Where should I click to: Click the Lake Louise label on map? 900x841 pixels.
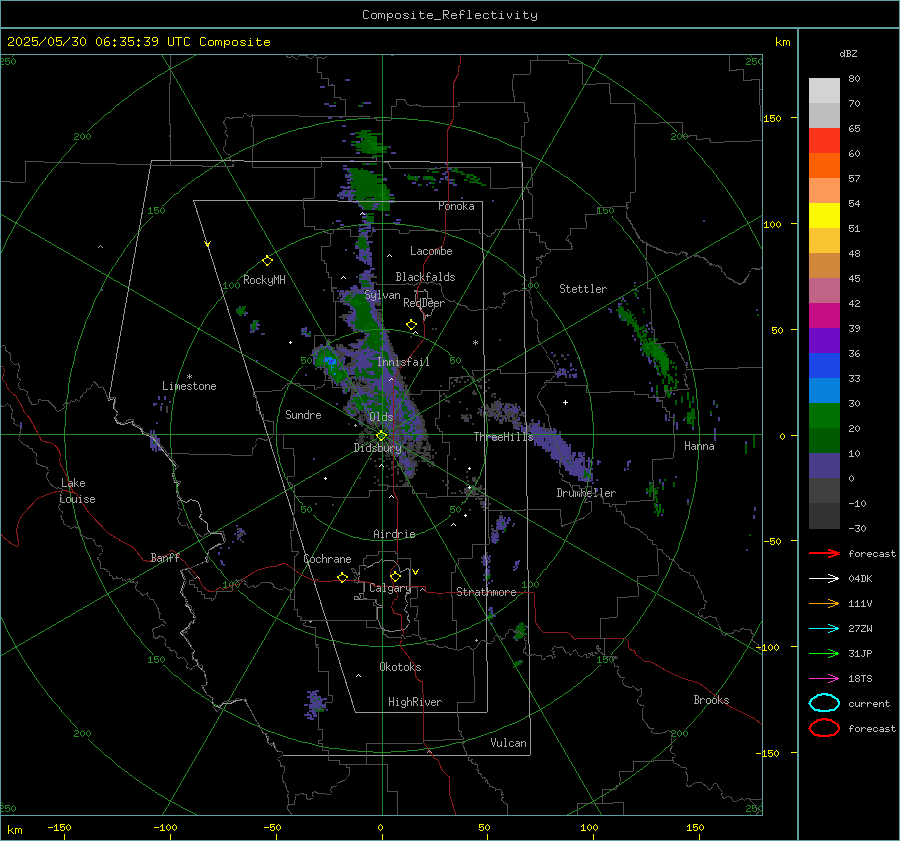pos(77,491)
